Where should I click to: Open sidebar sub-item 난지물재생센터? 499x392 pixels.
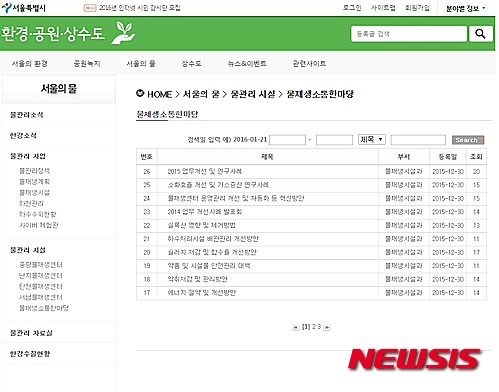click(x=41, y=276)
